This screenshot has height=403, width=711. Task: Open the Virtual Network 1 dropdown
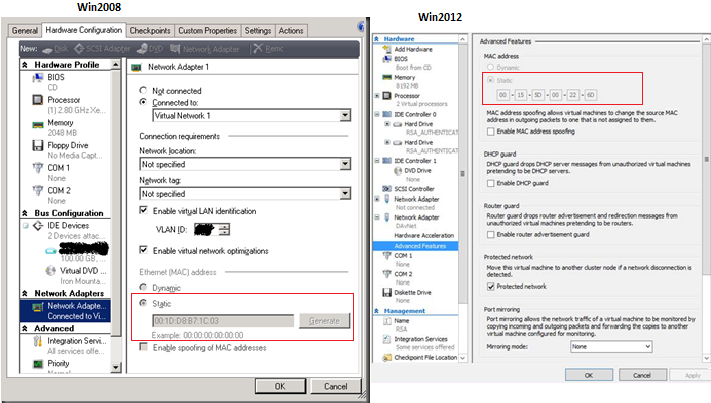pos(345,116)
